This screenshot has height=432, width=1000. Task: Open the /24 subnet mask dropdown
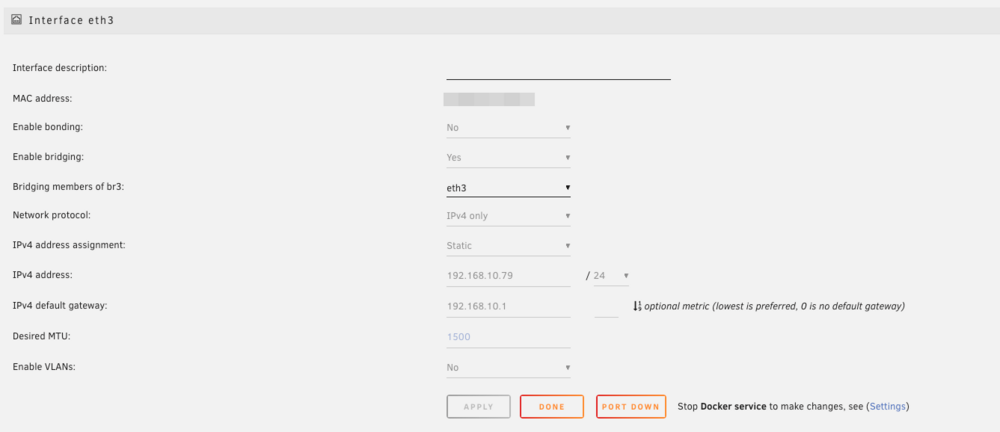click(611, 276)
